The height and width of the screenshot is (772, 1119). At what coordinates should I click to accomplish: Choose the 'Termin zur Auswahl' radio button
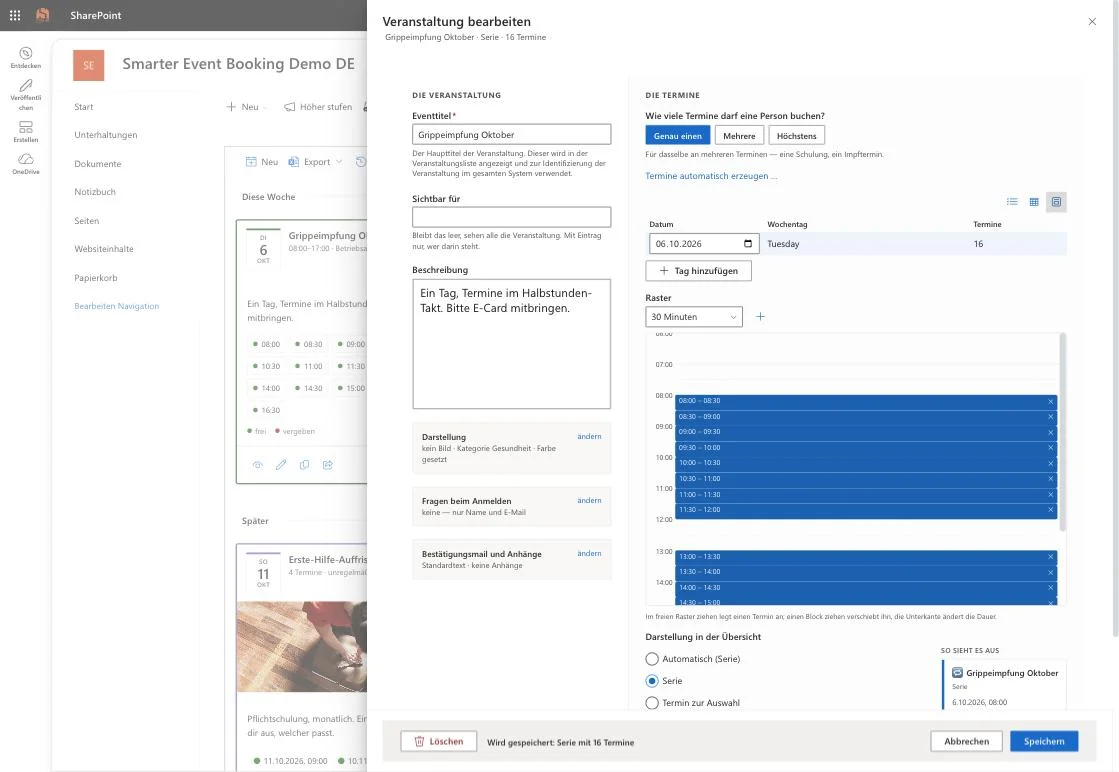[x=652, y=704]
